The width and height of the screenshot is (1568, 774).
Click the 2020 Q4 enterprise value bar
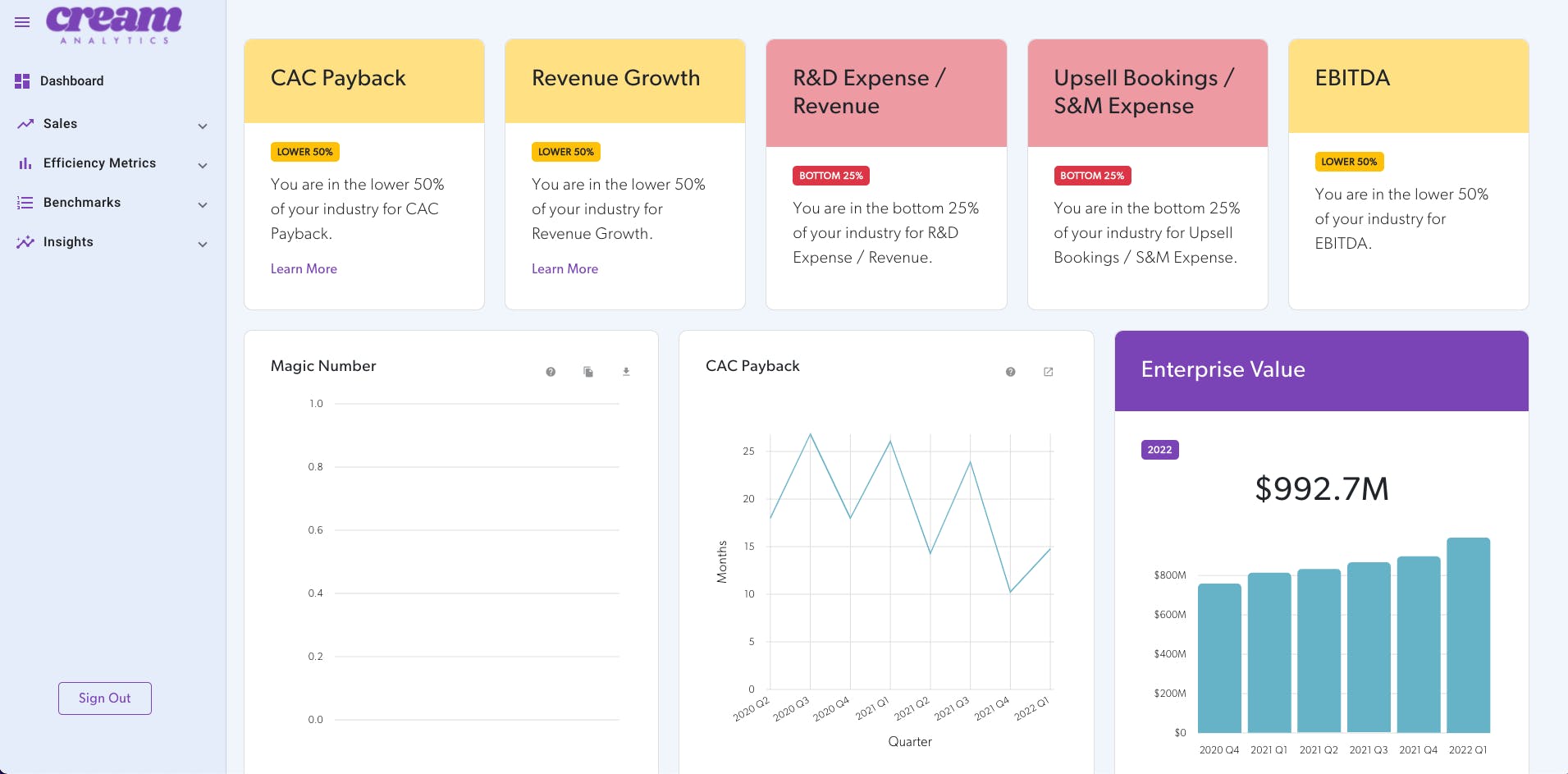tap(1219, 658)
